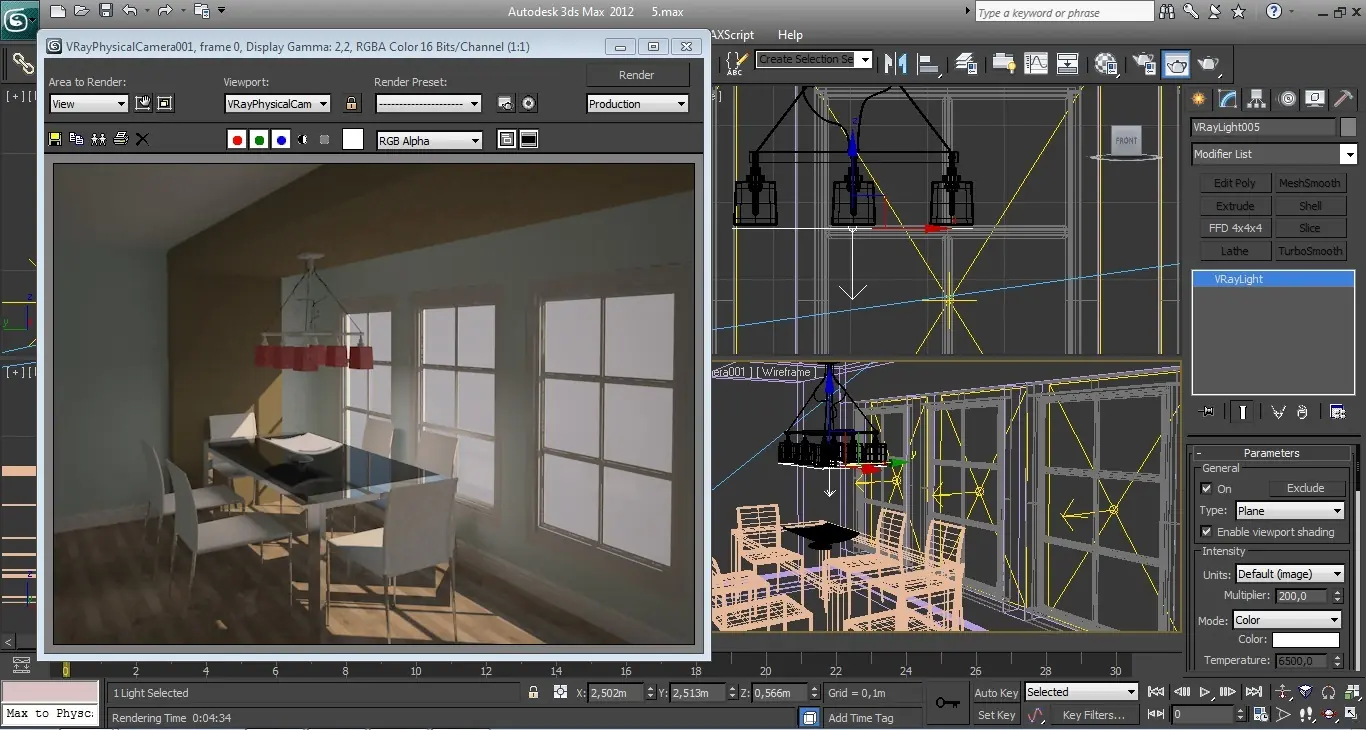Open the Create Selection Set dropdown
Viewport: 1366px width, 730px height.
pyautogui.click(x=814, y=59)
